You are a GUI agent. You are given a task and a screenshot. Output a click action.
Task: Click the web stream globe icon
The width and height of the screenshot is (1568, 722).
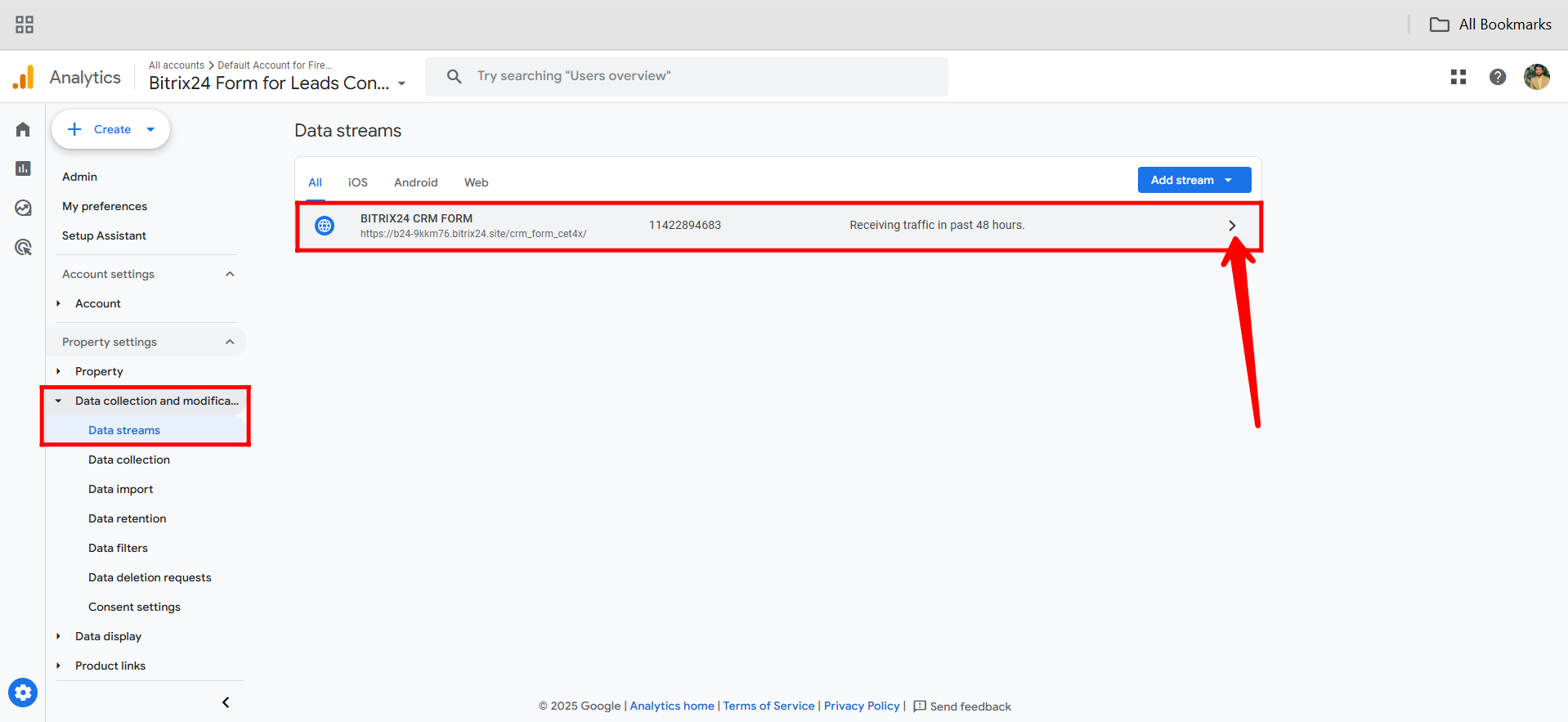pyautogui.click(x=325, y=226)
